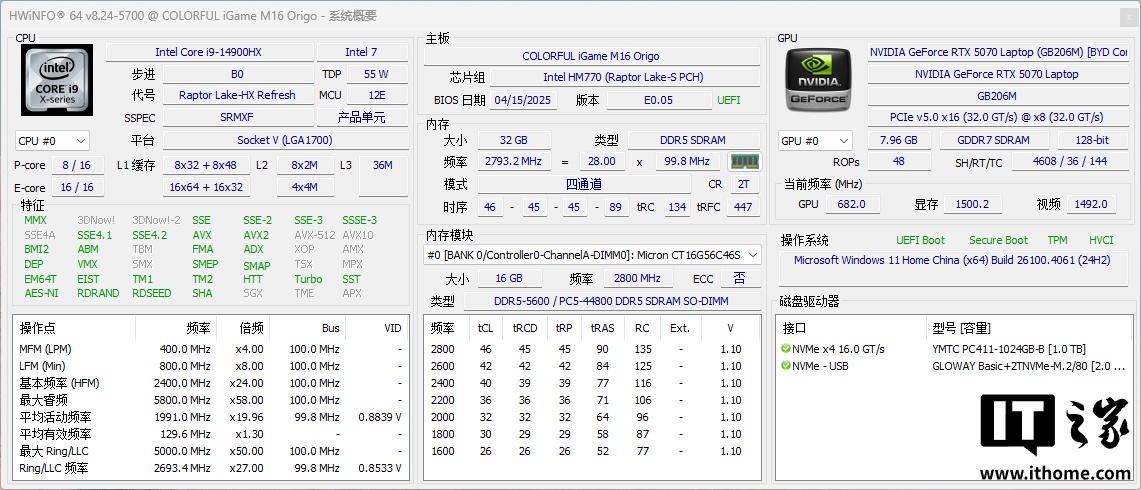
Task: Select the YMTC PC411-1024GB-B drive entry
Action: [1007, 349]
